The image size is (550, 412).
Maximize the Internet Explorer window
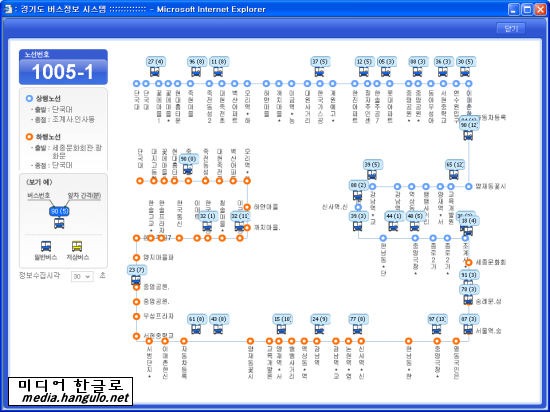[527, 9]
